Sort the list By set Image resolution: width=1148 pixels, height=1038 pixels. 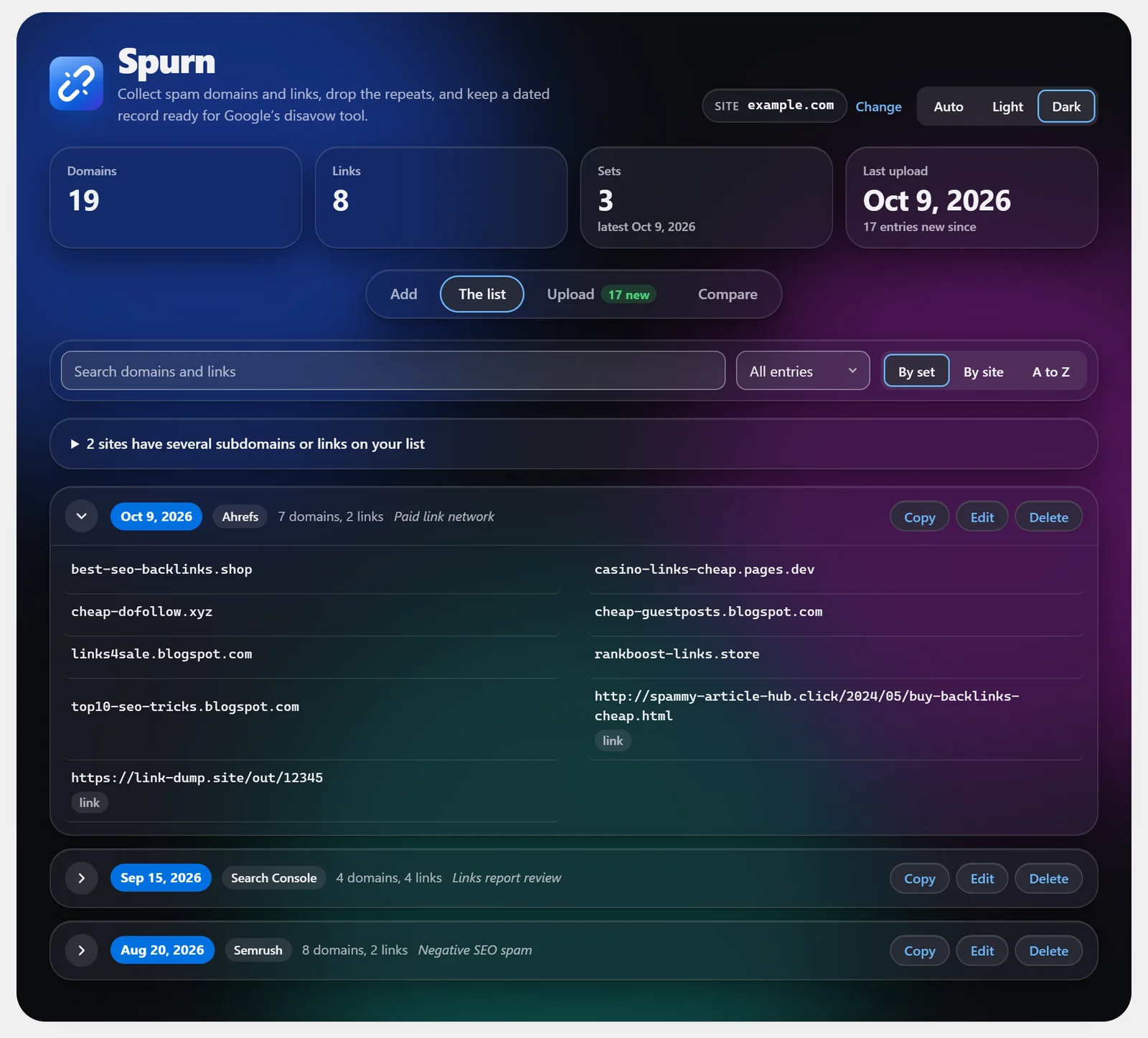[916, 372]
